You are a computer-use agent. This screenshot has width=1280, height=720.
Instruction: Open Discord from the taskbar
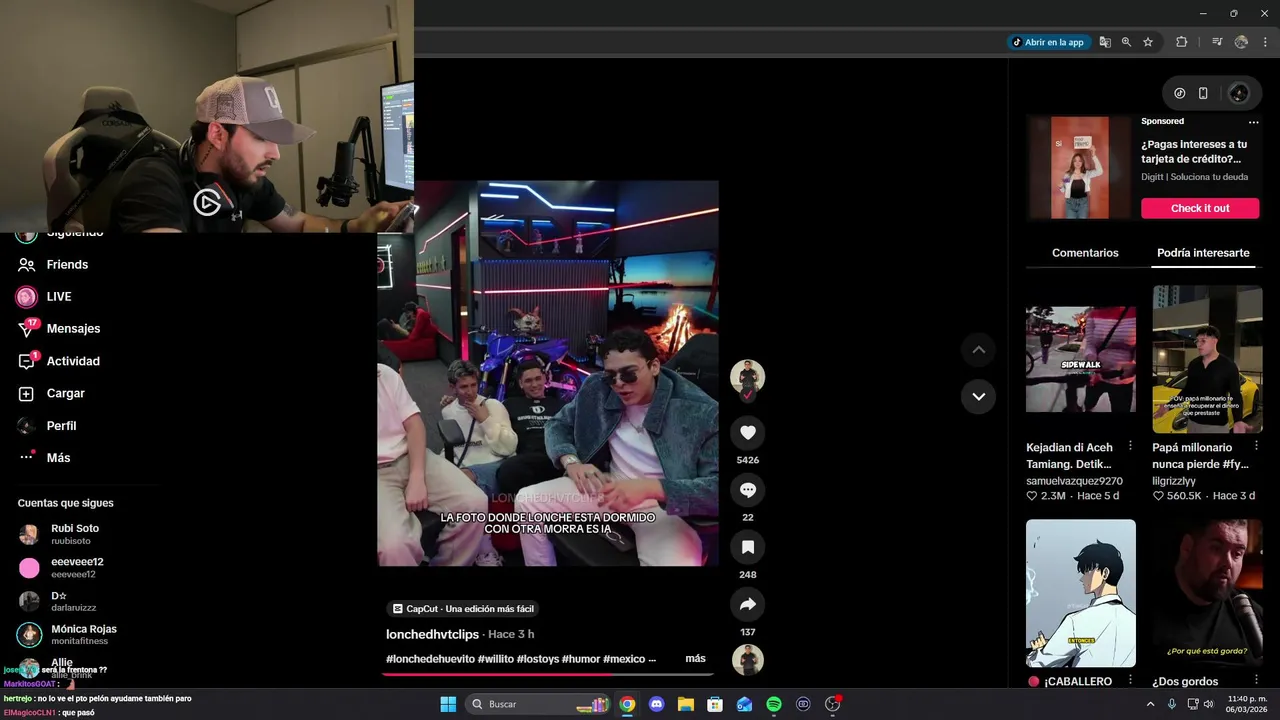click(x=656, y=704)
